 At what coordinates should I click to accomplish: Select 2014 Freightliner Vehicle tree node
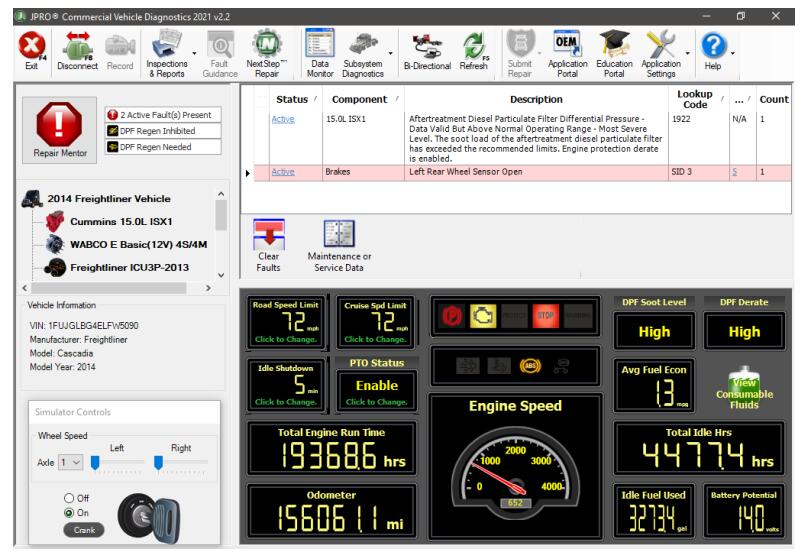109,199
